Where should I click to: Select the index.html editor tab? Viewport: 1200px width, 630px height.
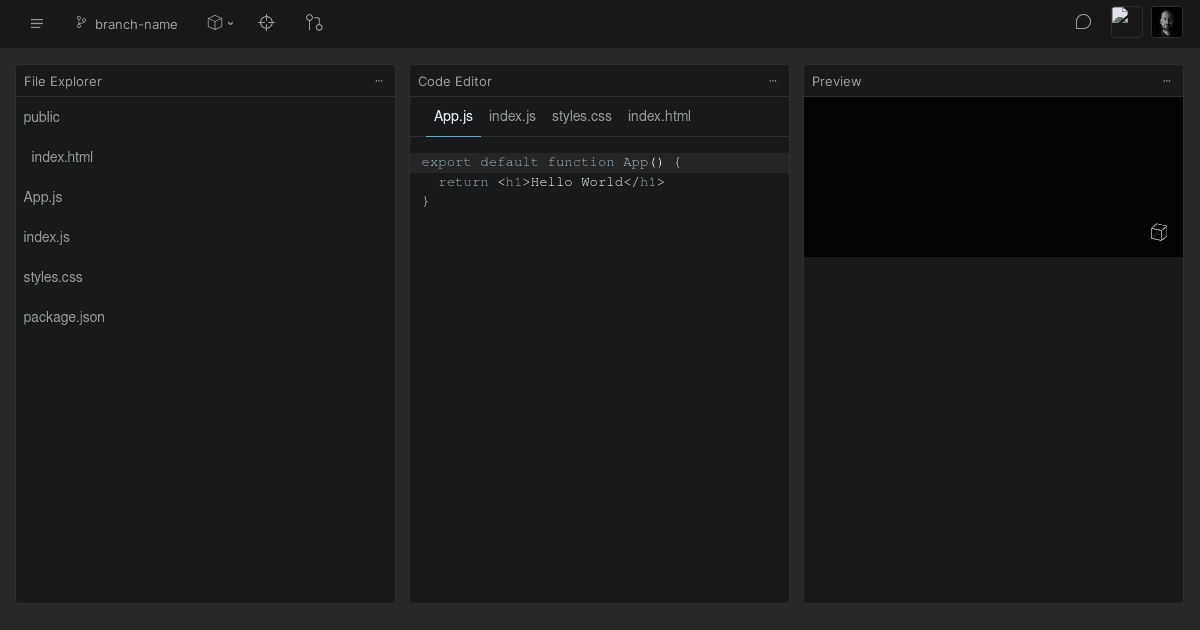[659, 116]
